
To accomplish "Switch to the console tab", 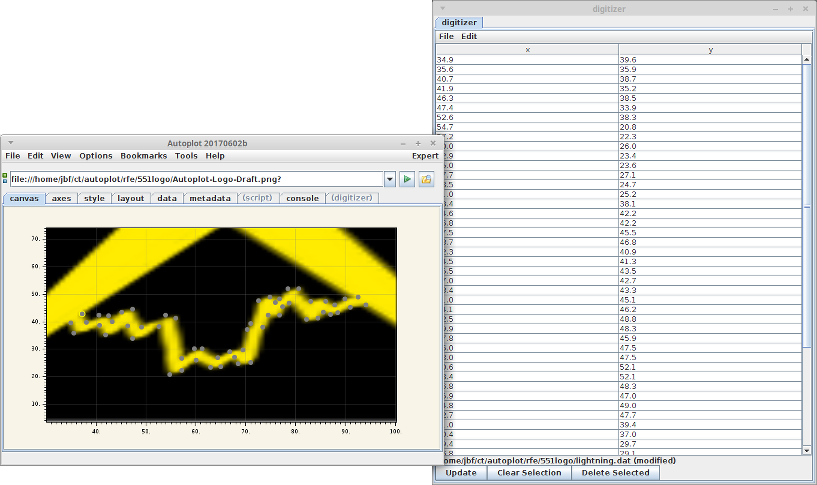I will click(x=302, y=198).
